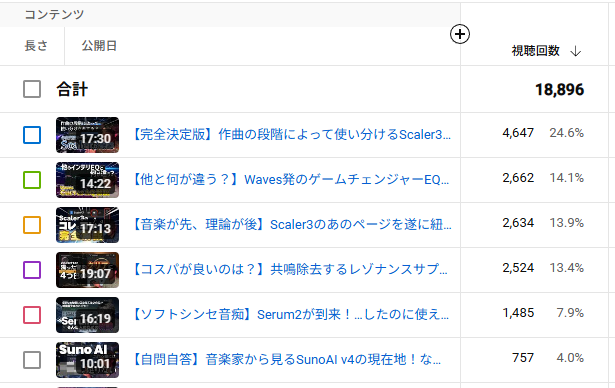Image resolution: width=615 pixels, height=388 pixels.
Task: Toggle the red checkbox for the Serum2 video
Action: (x=32, y=315)
